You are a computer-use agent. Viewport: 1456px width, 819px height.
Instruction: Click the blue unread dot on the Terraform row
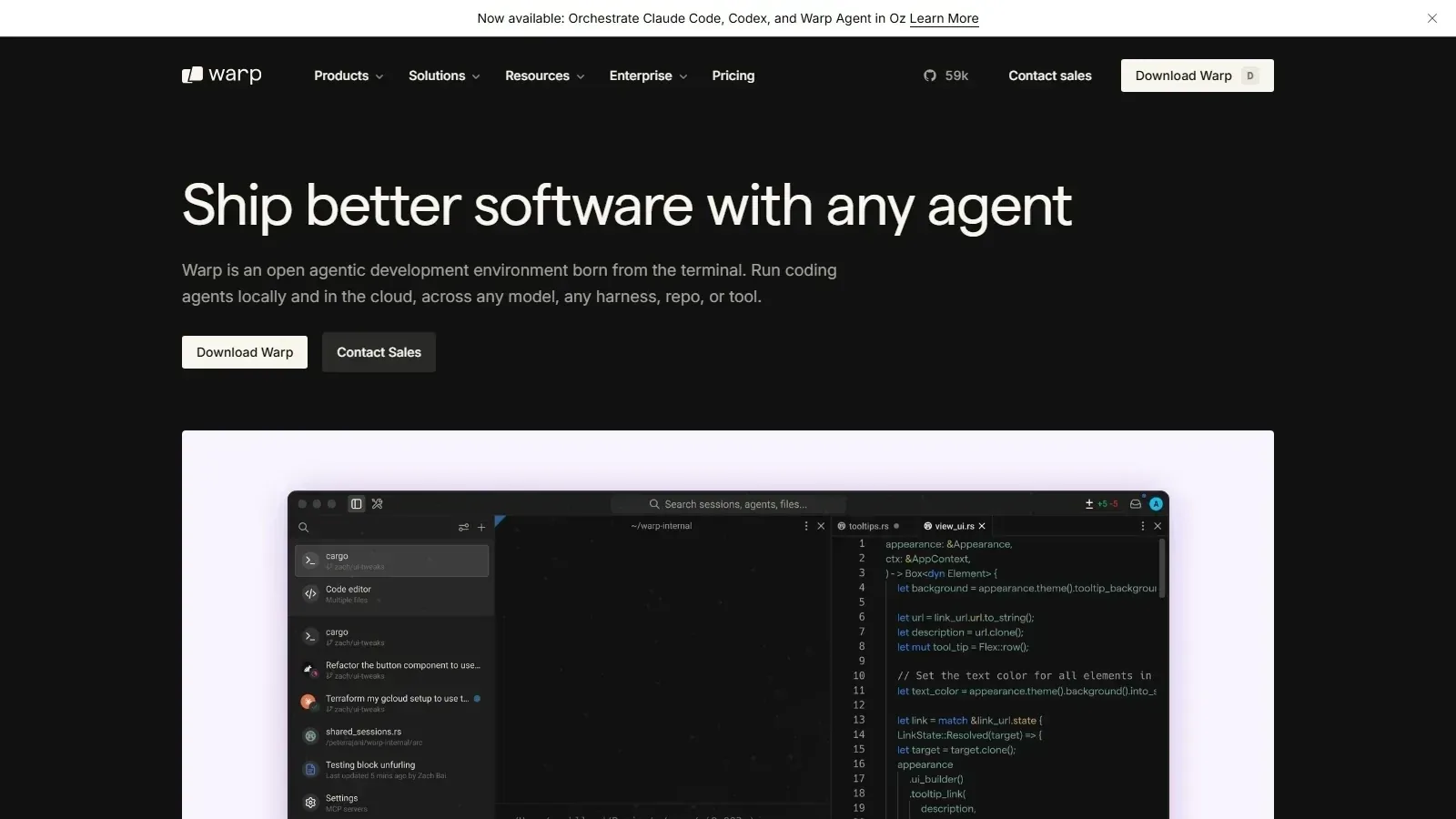[477, 699]
